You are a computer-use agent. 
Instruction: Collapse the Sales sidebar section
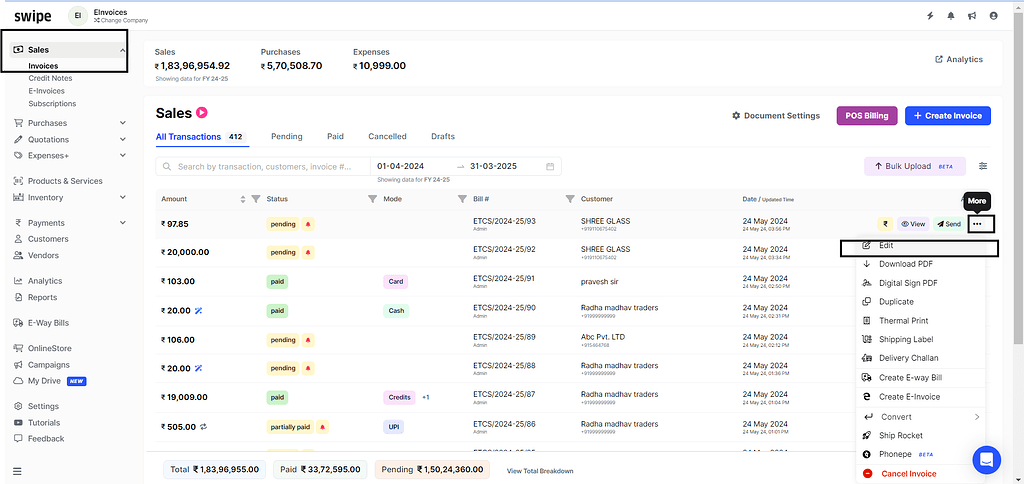point(122,50)
